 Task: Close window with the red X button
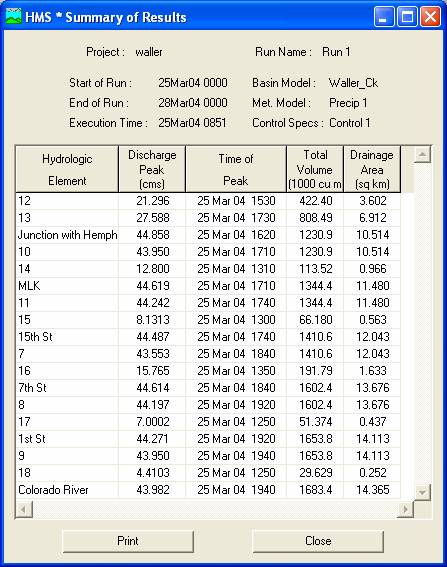430,17
